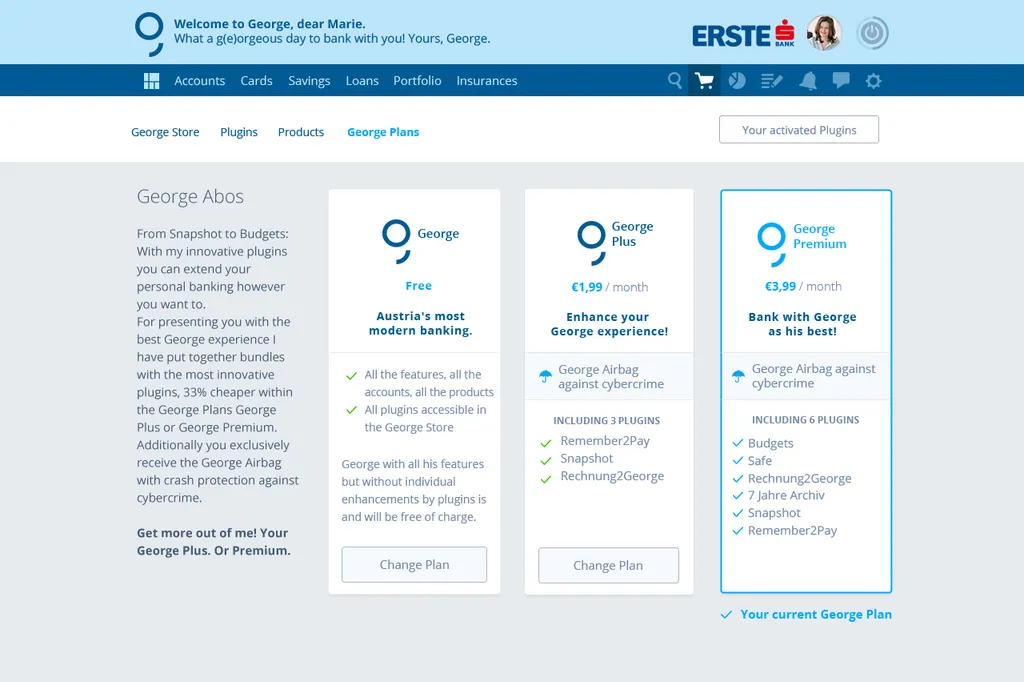Click the 7 Jahre Archiv checkmark

738,496
